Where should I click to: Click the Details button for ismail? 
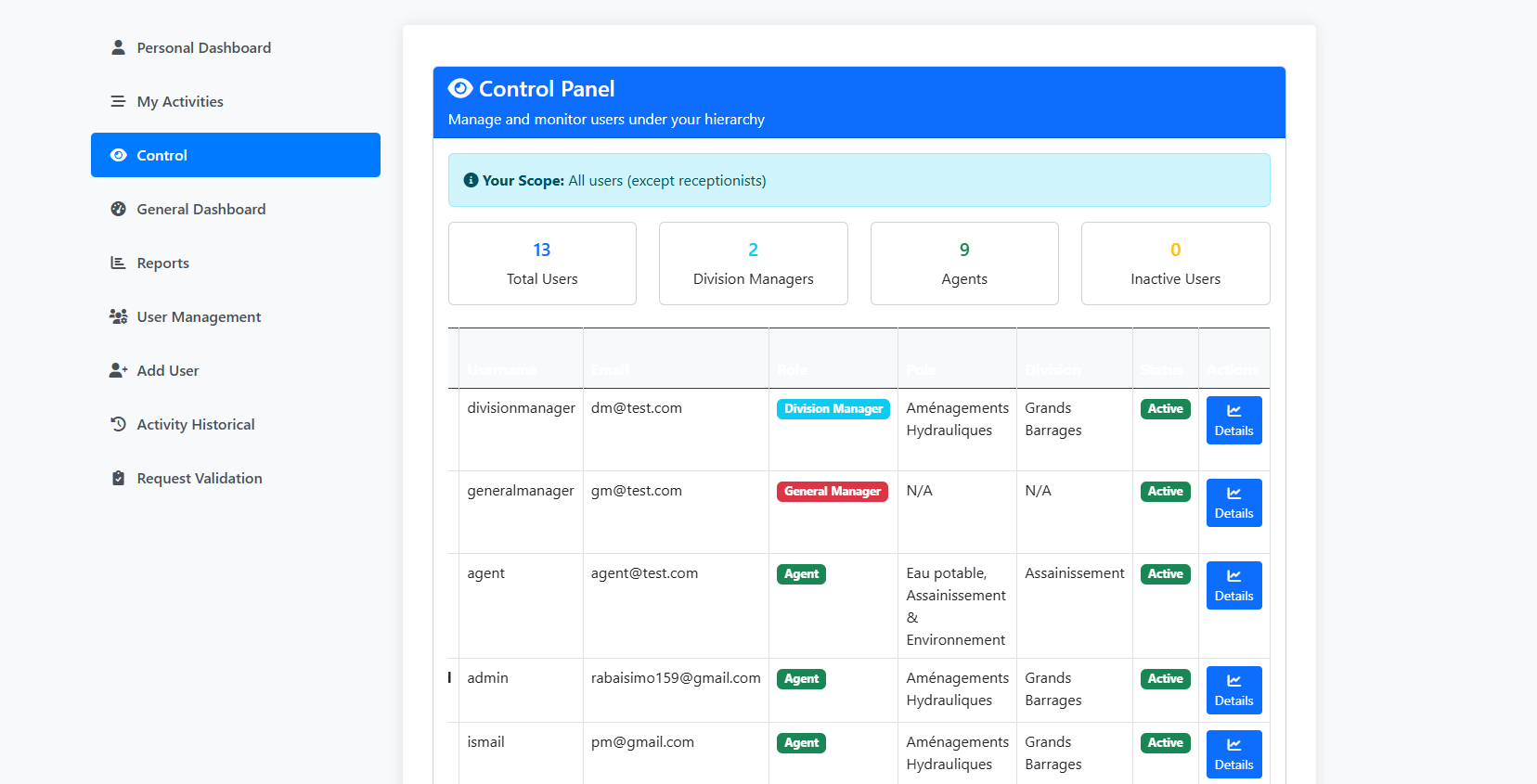[1233, 754]
